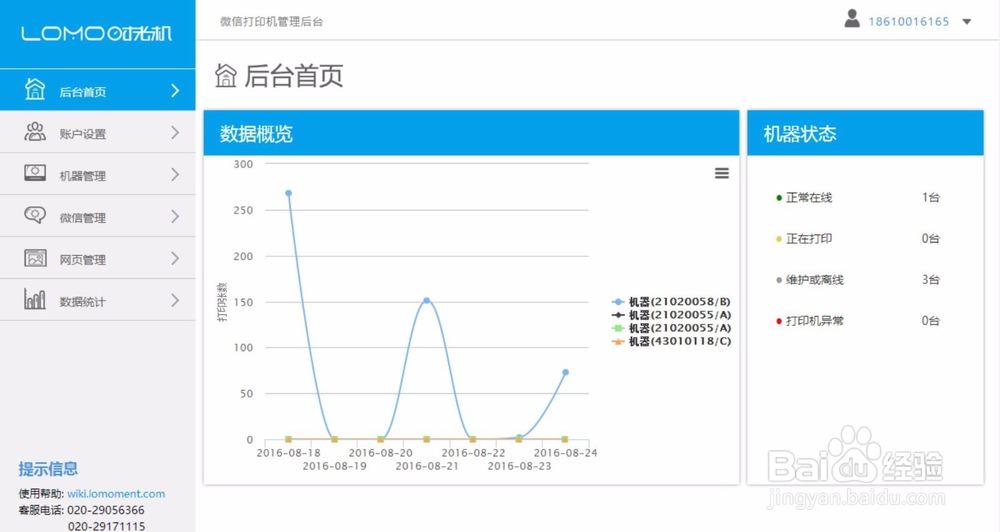Click the 0台 count for 正在打印
This screenshot has width=1000, height=532.
click(930, 239)
